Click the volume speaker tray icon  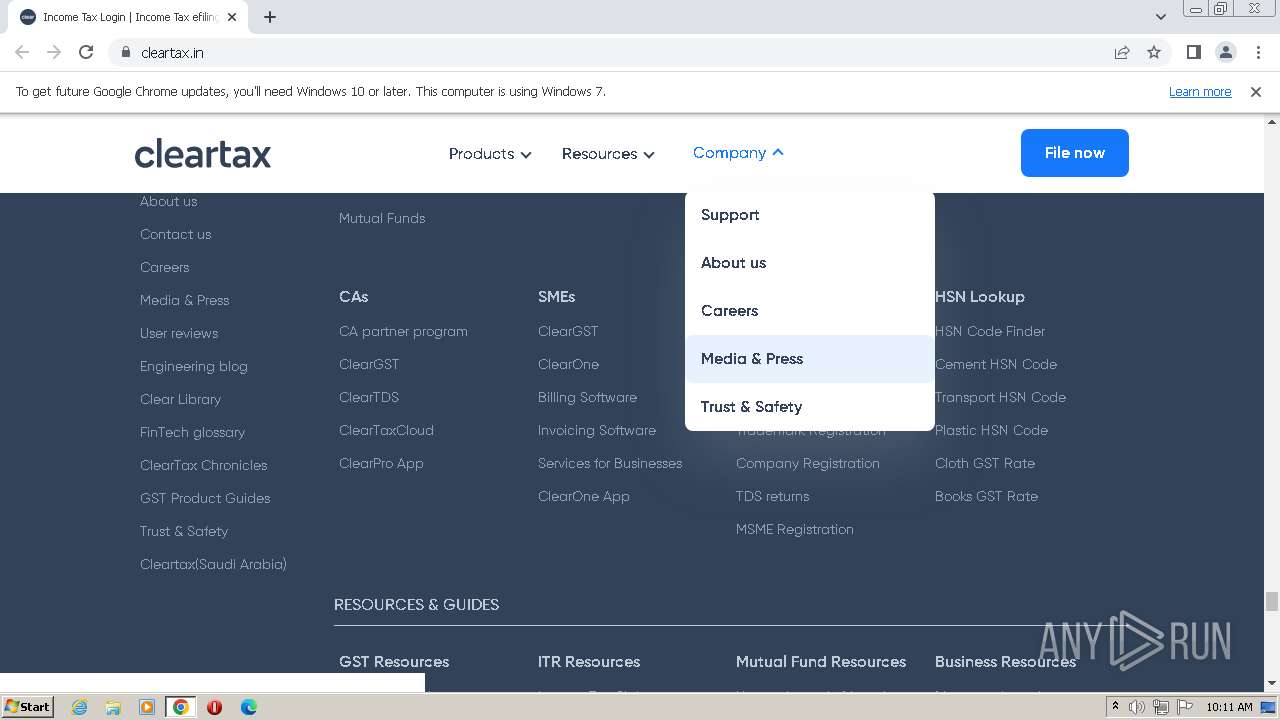click(1137, 707)
